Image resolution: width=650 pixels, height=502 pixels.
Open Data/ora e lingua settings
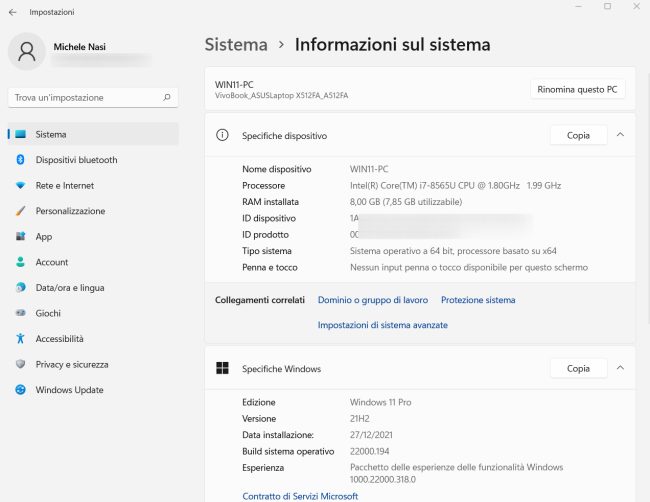coord(69,288)
